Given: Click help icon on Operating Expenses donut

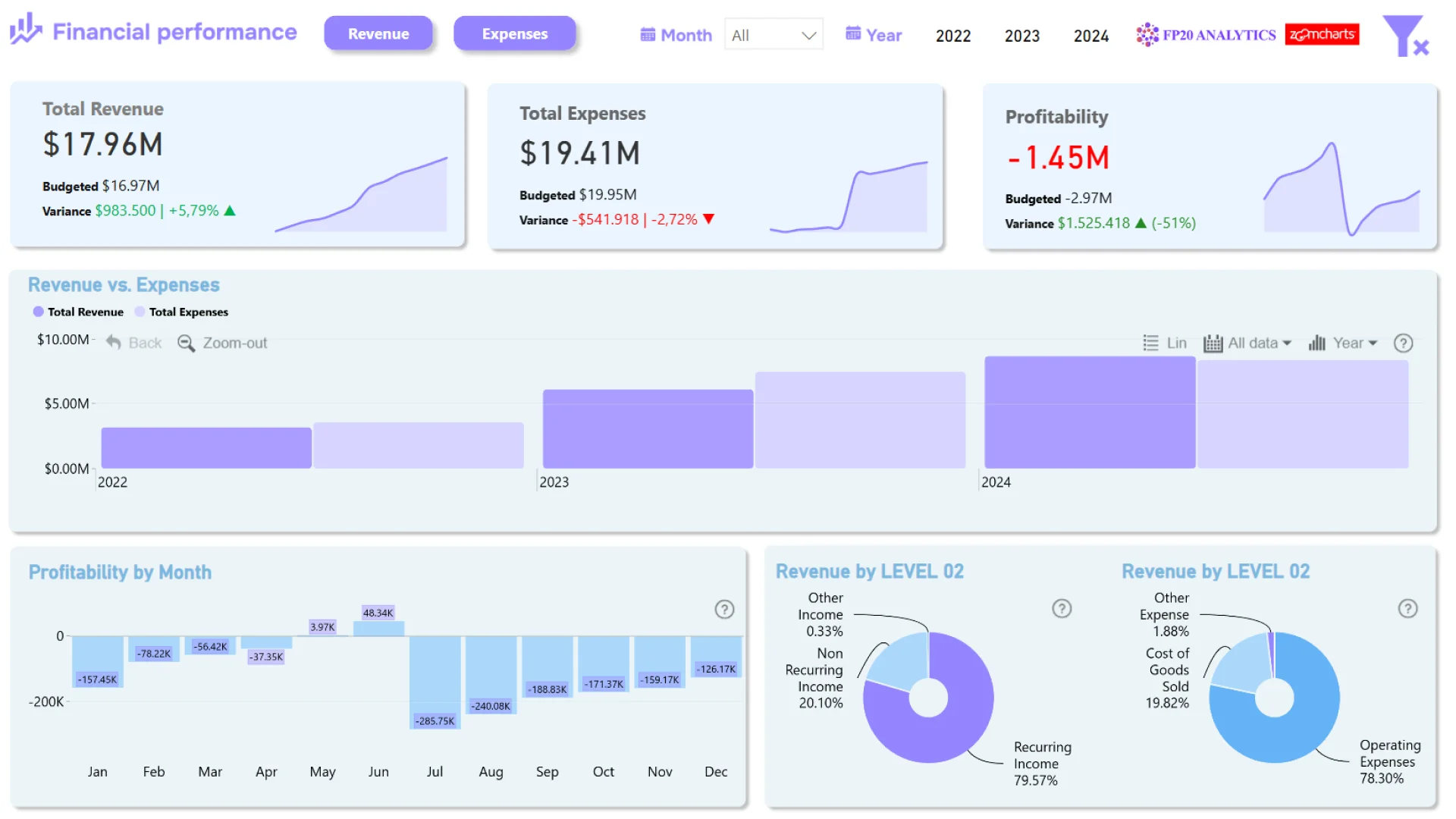Looking at the screenshot, I should 1407,609.
